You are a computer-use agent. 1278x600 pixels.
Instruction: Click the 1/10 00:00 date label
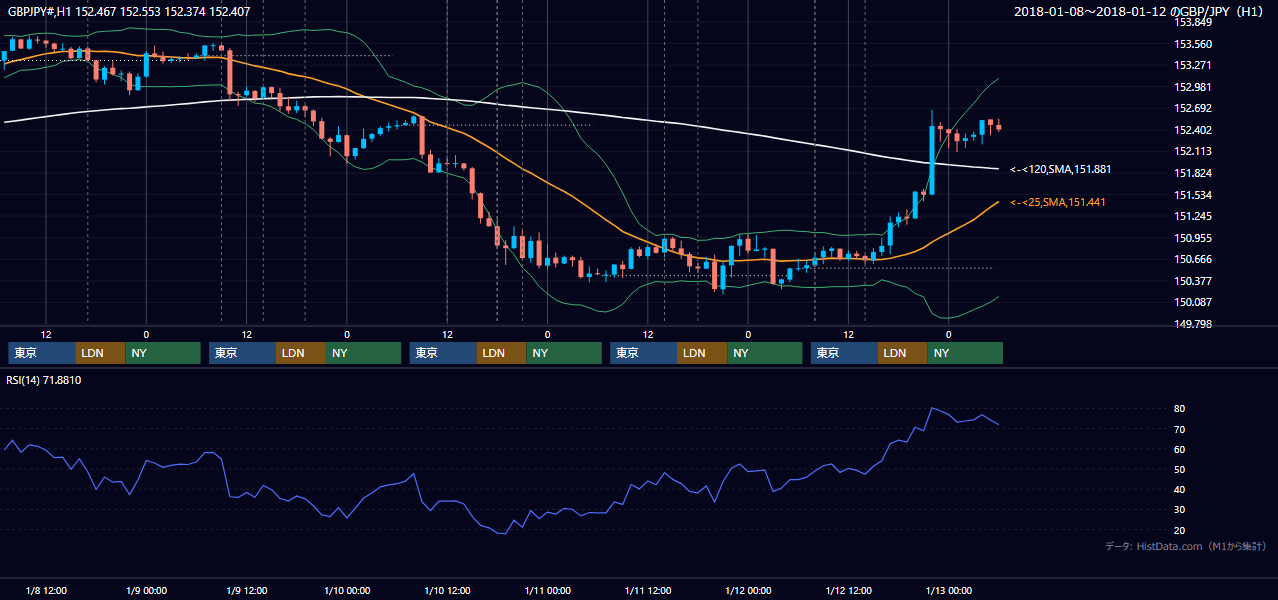coord(347,590)
